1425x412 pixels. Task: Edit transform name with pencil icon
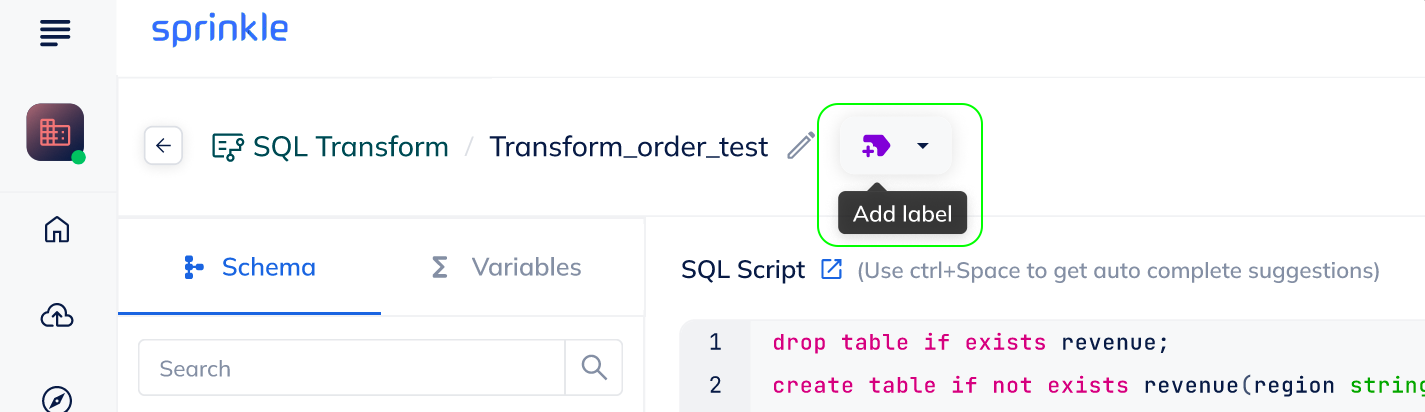(x=801, y=146)
